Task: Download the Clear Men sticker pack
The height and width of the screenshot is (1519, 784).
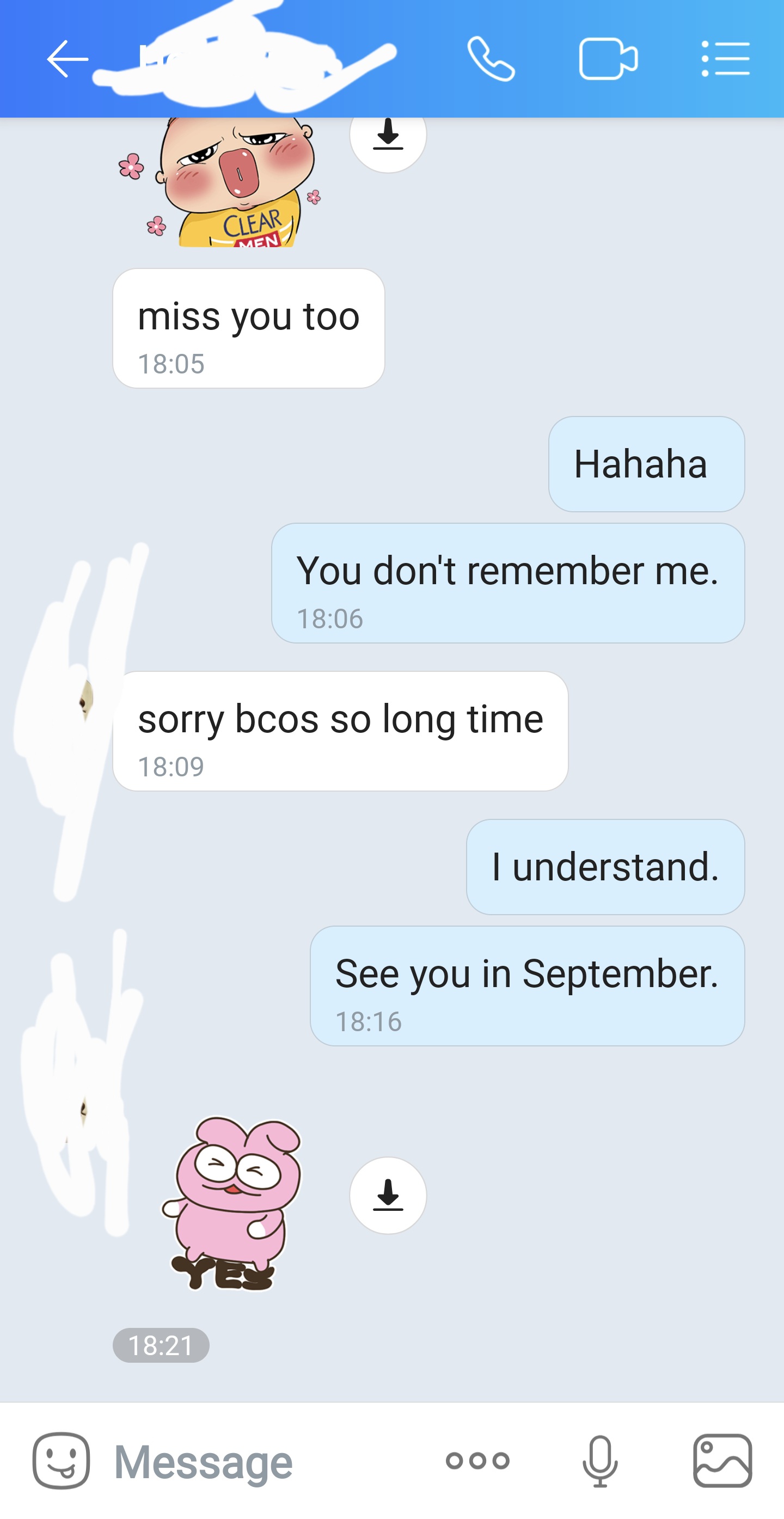Action: (x=388, y=136)
